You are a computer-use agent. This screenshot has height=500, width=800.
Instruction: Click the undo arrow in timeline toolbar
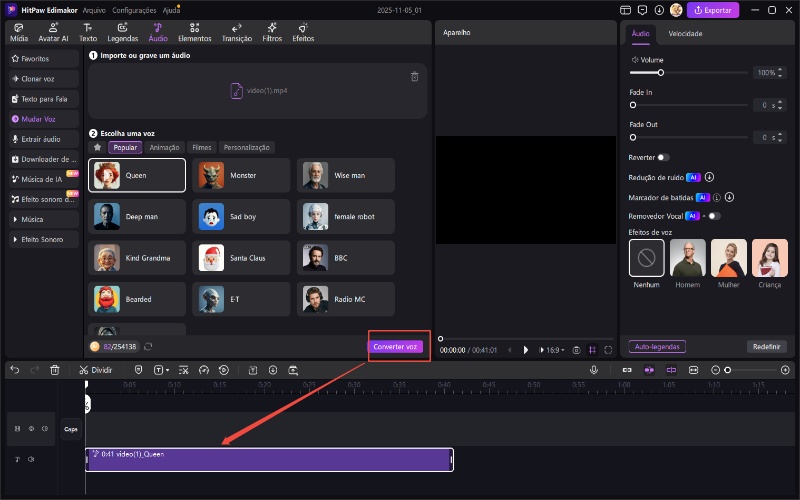click(x=14, y=370)
